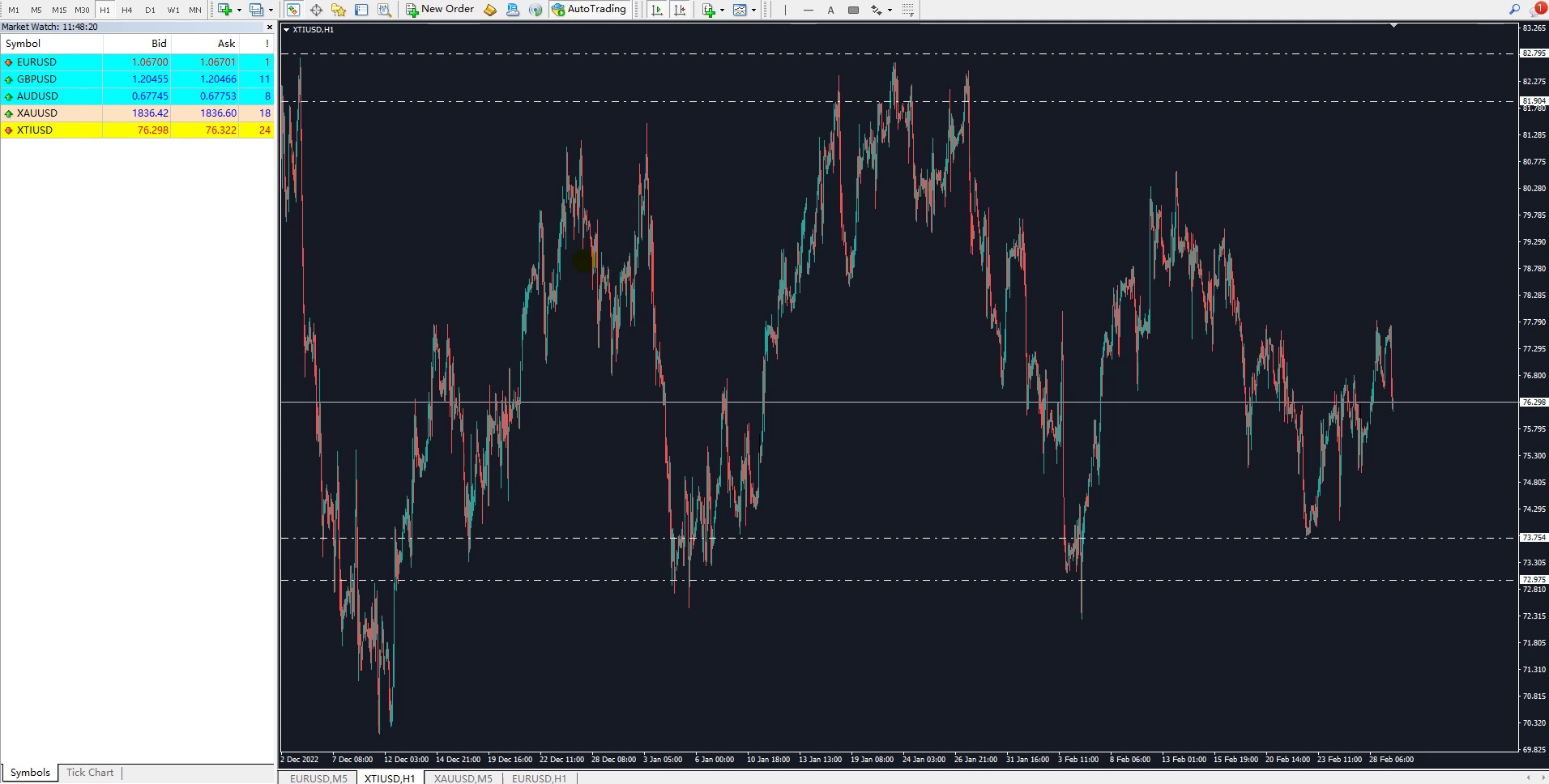This screenshot has width=1549, height=784.
Task: Toggle the Navigator folder-star icon
Action: 339,10
